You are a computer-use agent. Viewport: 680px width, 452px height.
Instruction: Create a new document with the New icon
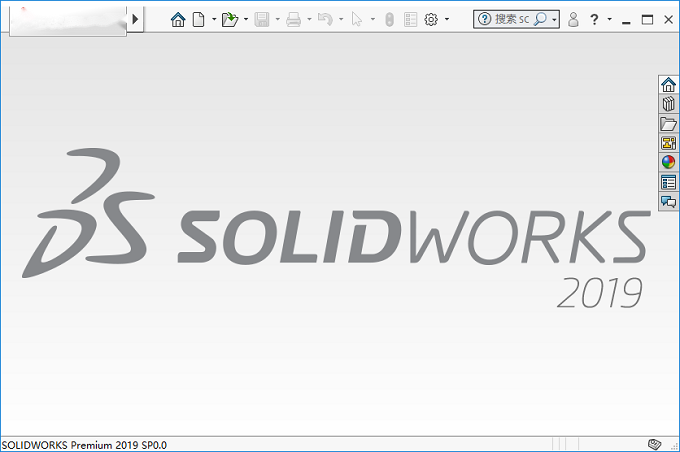(198, 20)
